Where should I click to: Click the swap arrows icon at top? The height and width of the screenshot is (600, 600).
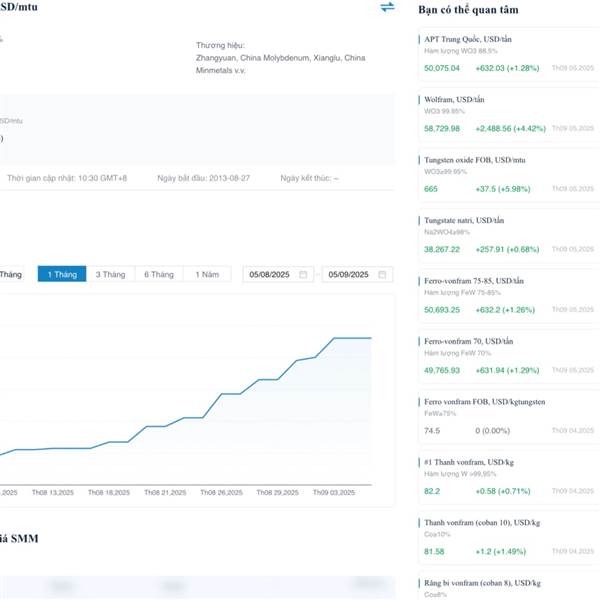pyautogui.click(x=387, y=7)
